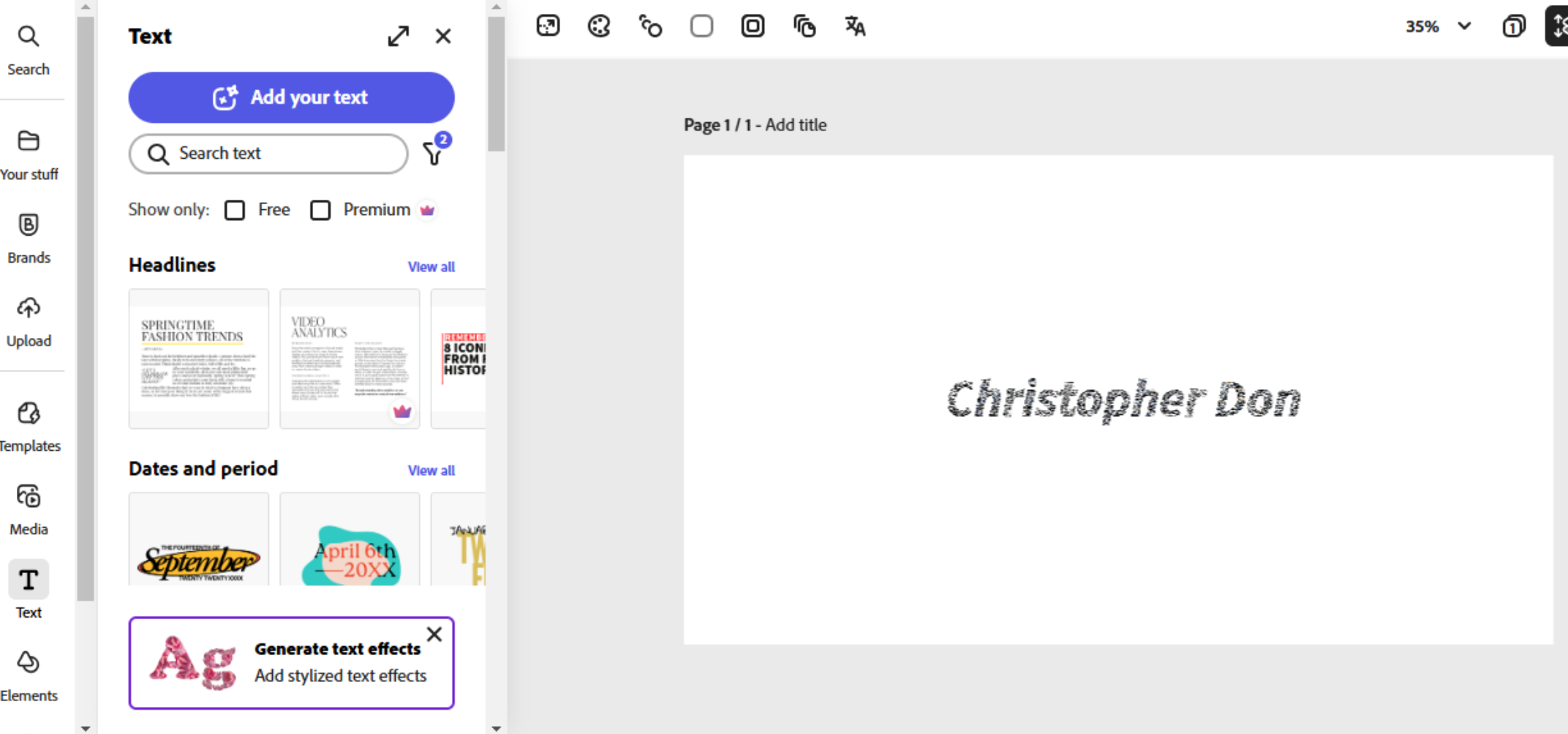
Task: Click View all next to Headlines
Action: point(431,266)
